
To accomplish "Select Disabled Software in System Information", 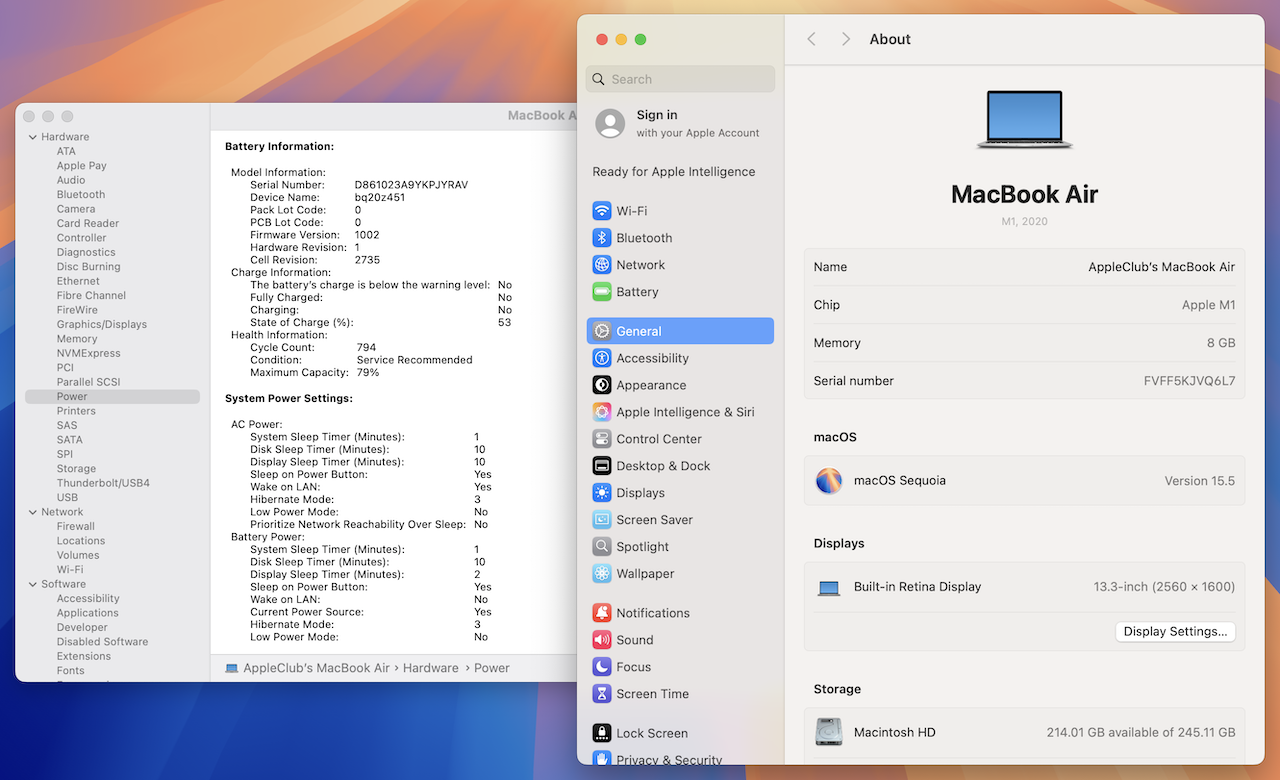I will [102, 642].
